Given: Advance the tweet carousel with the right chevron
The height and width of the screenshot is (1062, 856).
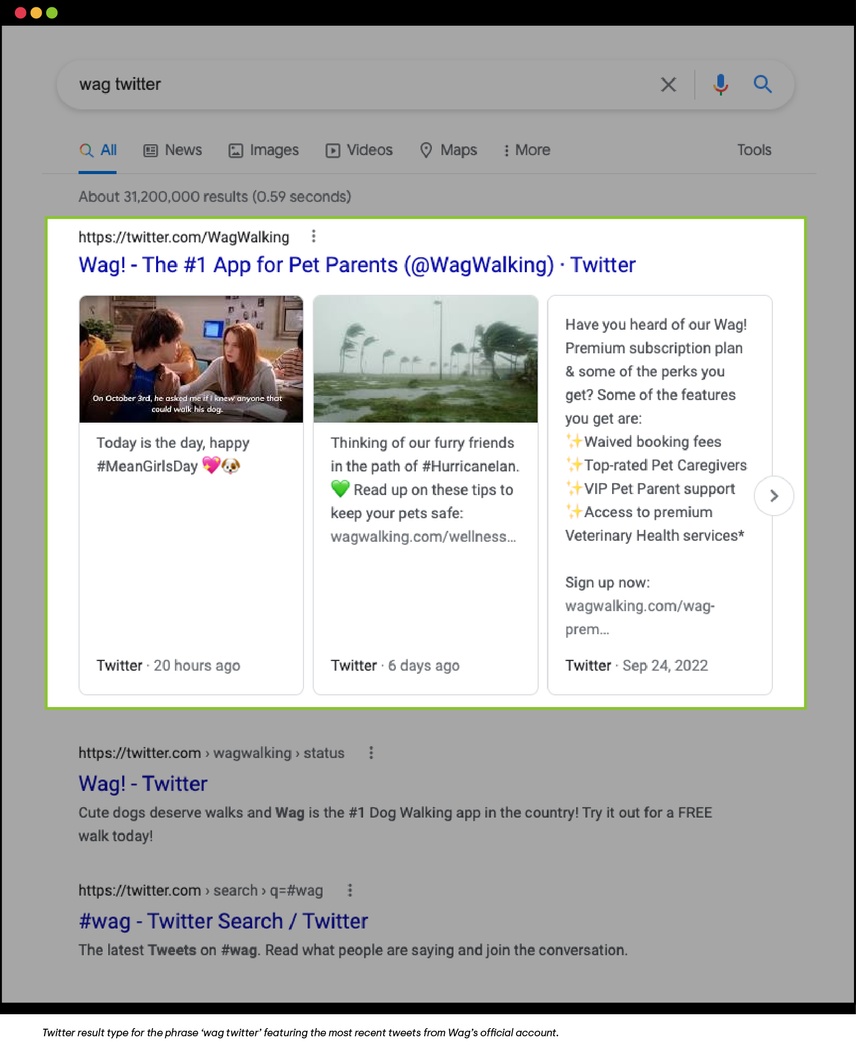Looking at the screenshot, I should 774,495.
